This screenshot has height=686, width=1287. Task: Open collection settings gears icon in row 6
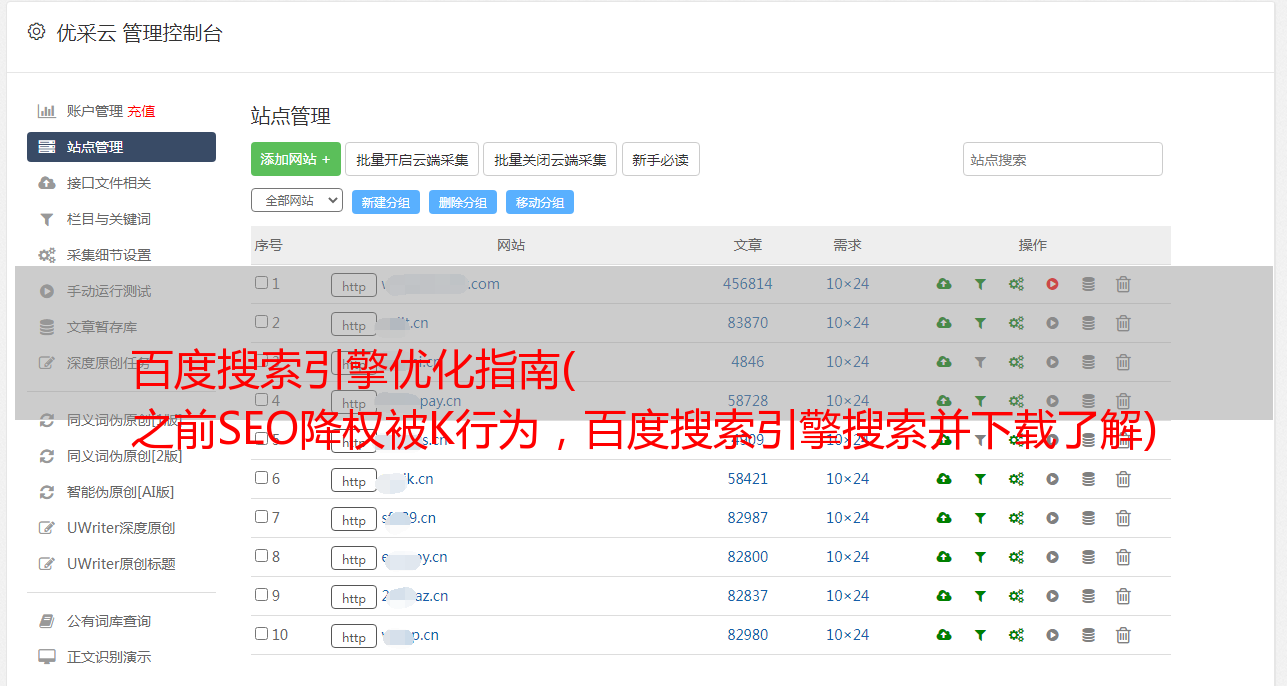point(1016,479)
